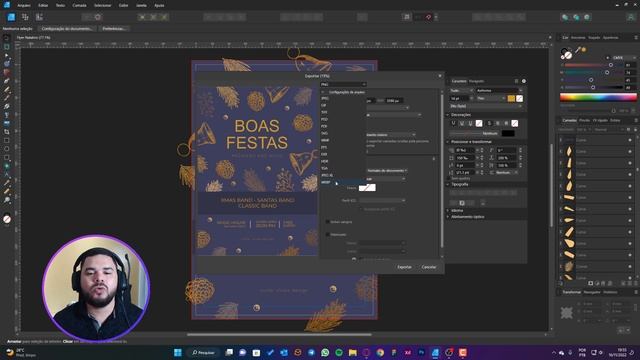Open the Selecionar menu

coord(102,5)
